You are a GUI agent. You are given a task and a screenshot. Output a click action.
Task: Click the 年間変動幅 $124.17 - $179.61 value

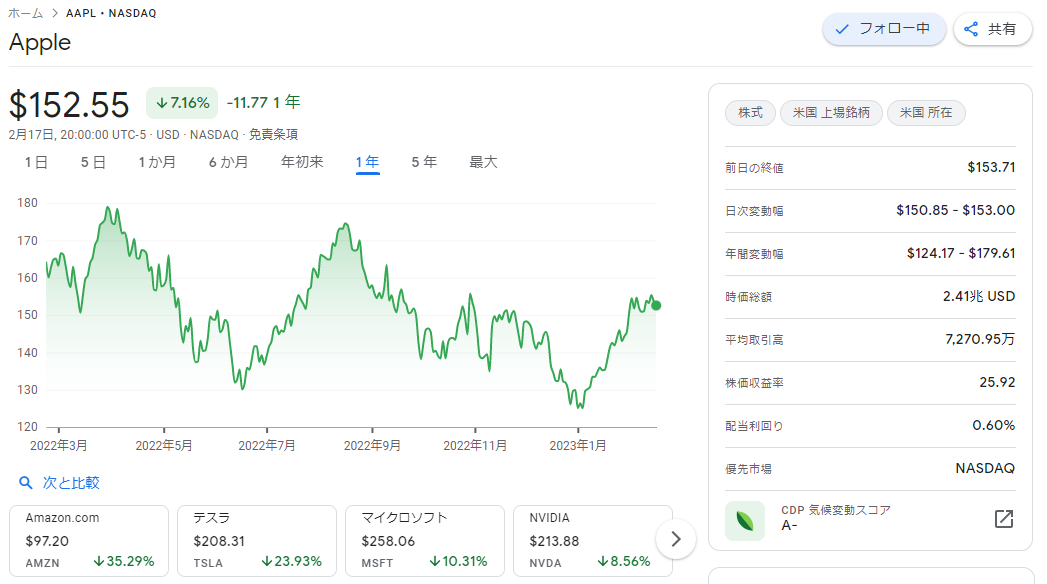pyautogui.click(x=961, y=254)
